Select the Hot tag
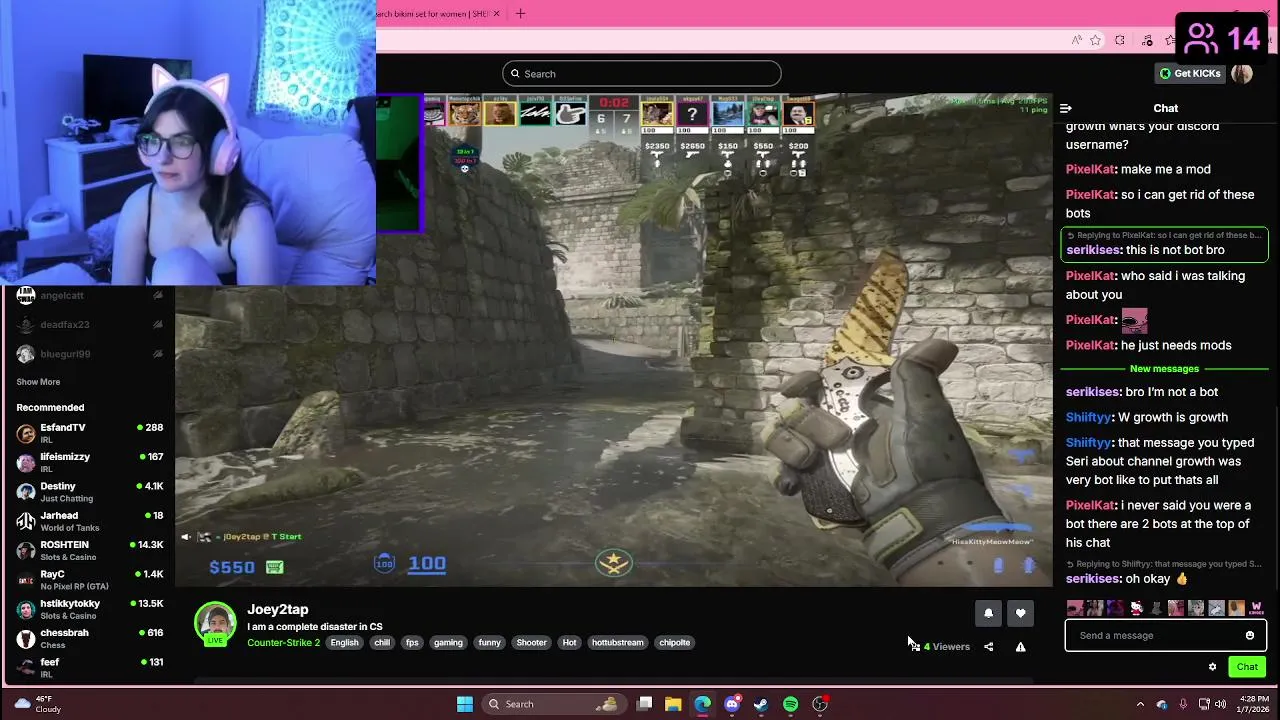Viewport: 1280px width, 720px height. coord(569,642)
